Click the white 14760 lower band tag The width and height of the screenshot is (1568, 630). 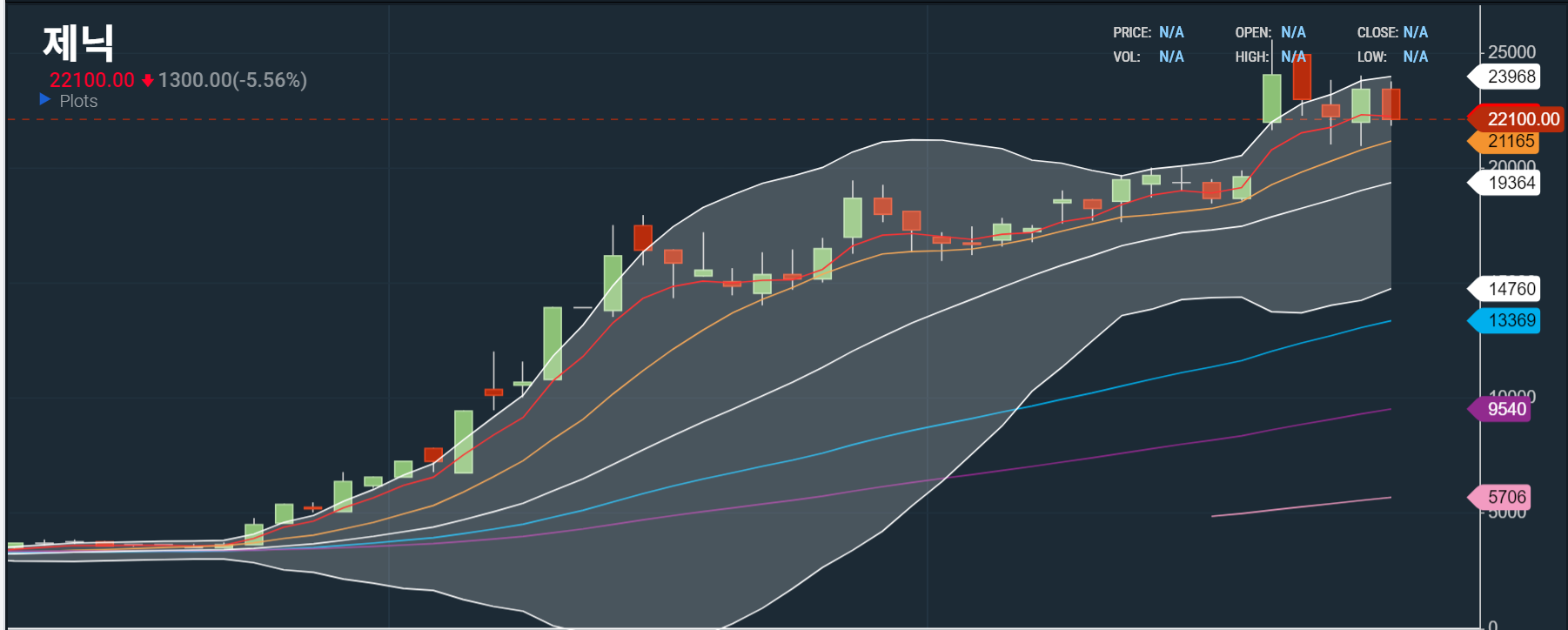point(1510,289)
